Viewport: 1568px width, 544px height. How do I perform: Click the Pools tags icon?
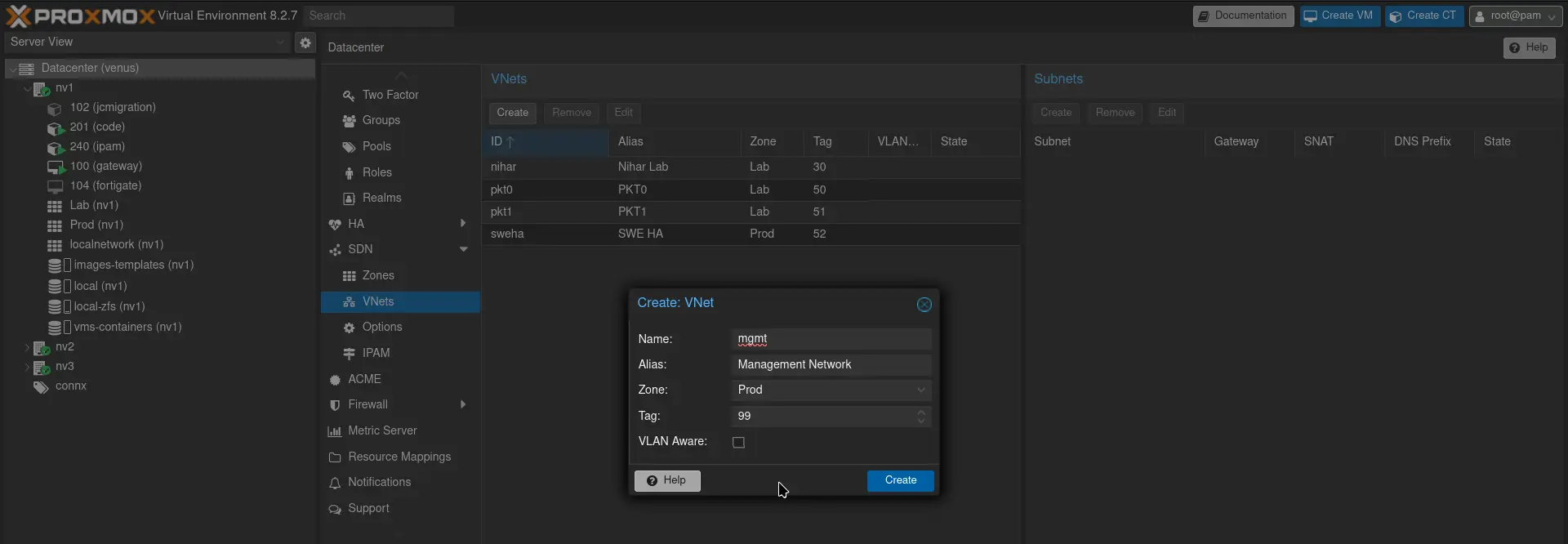point(349,147)
